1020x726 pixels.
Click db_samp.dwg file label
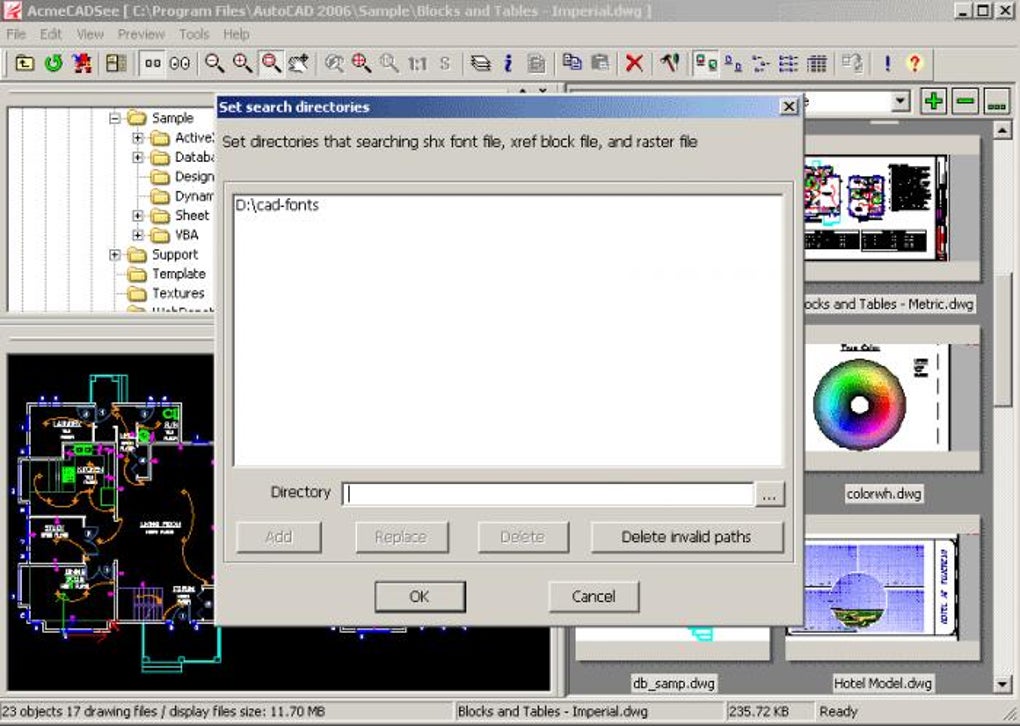[673, 683]
